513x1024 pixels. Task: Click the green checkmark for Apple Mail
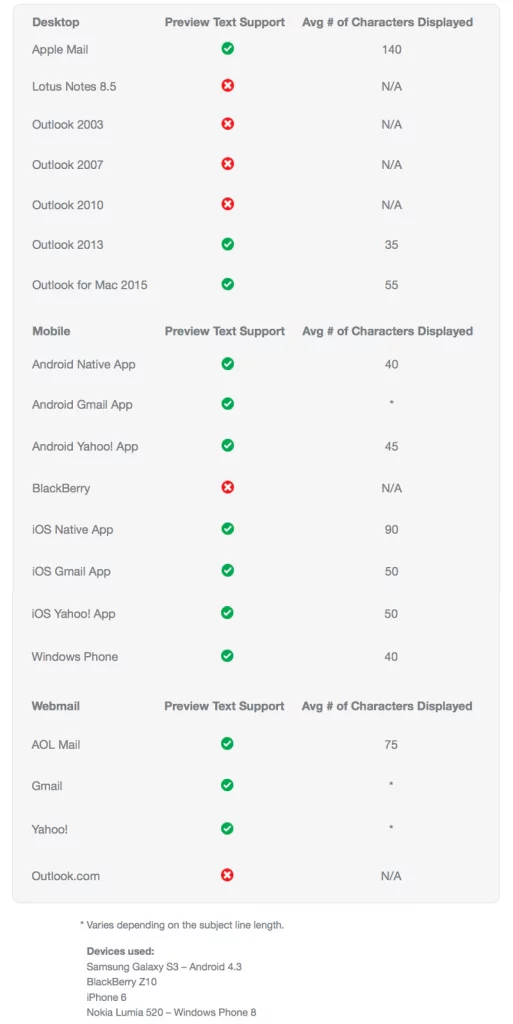(x=227, y=48)
